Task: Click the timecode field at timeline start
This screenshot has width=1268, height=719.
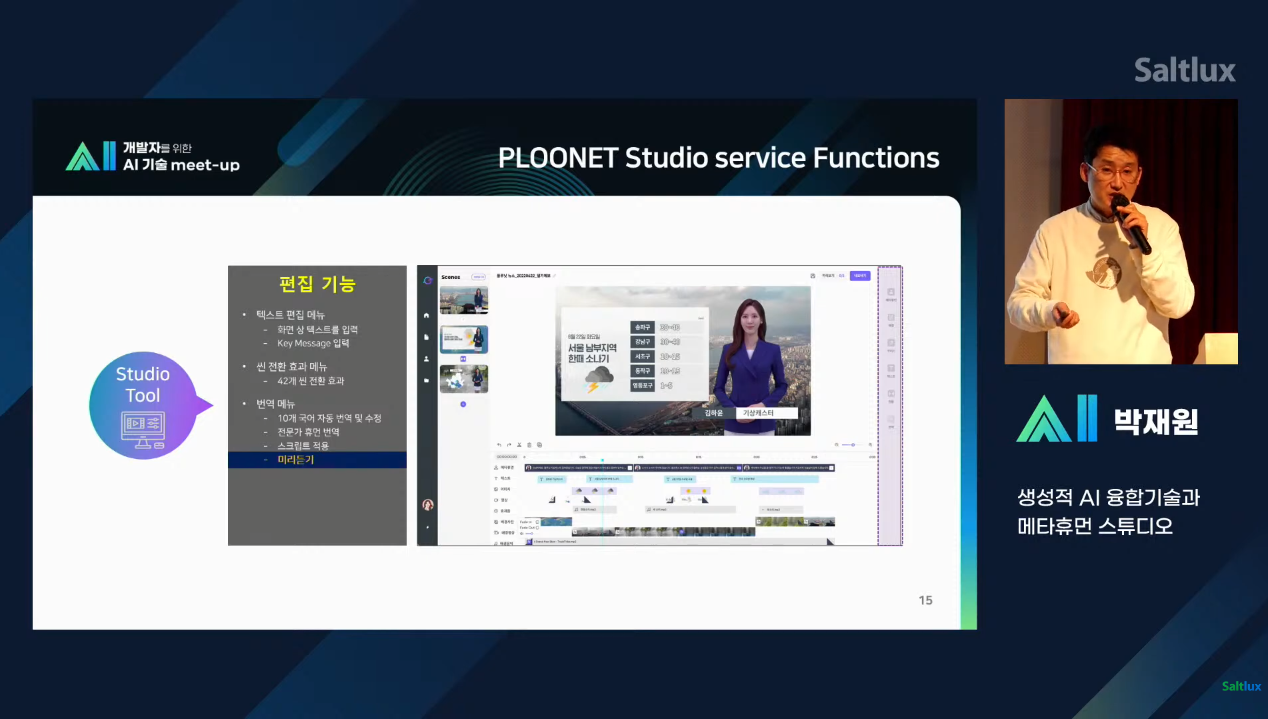Action: pos(507,457)
